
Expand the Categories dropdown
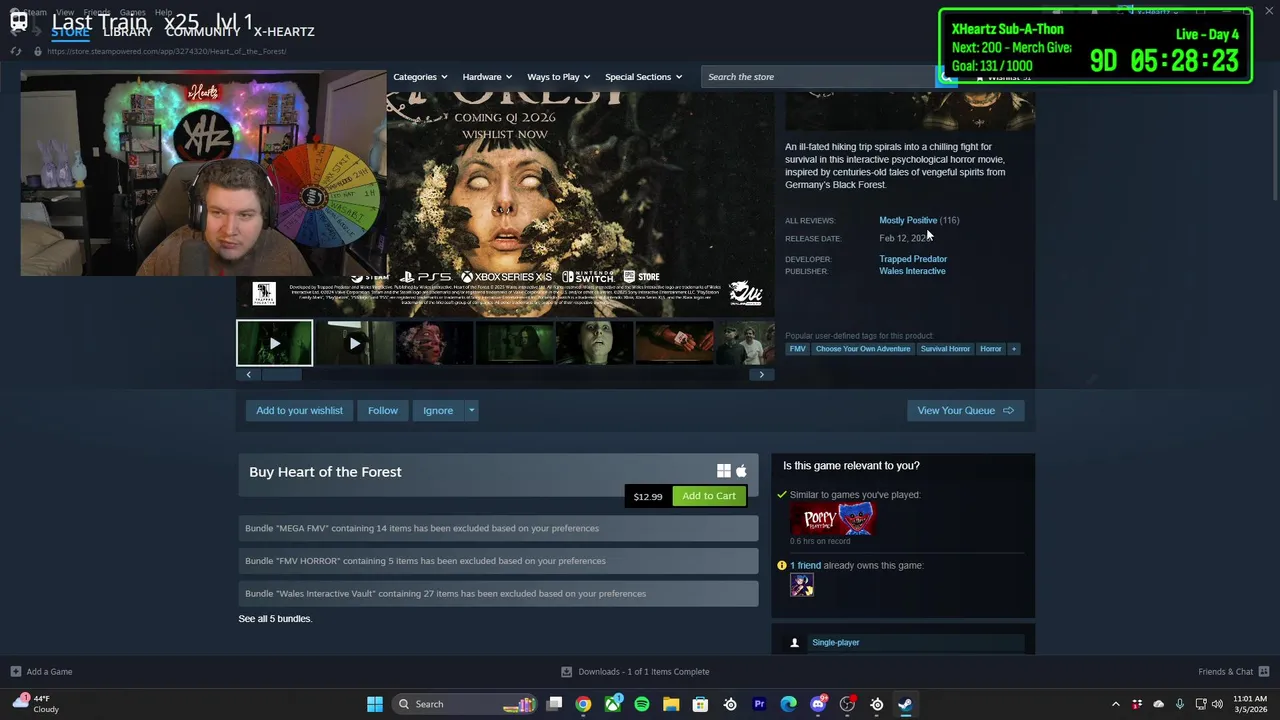coord(420,77)
